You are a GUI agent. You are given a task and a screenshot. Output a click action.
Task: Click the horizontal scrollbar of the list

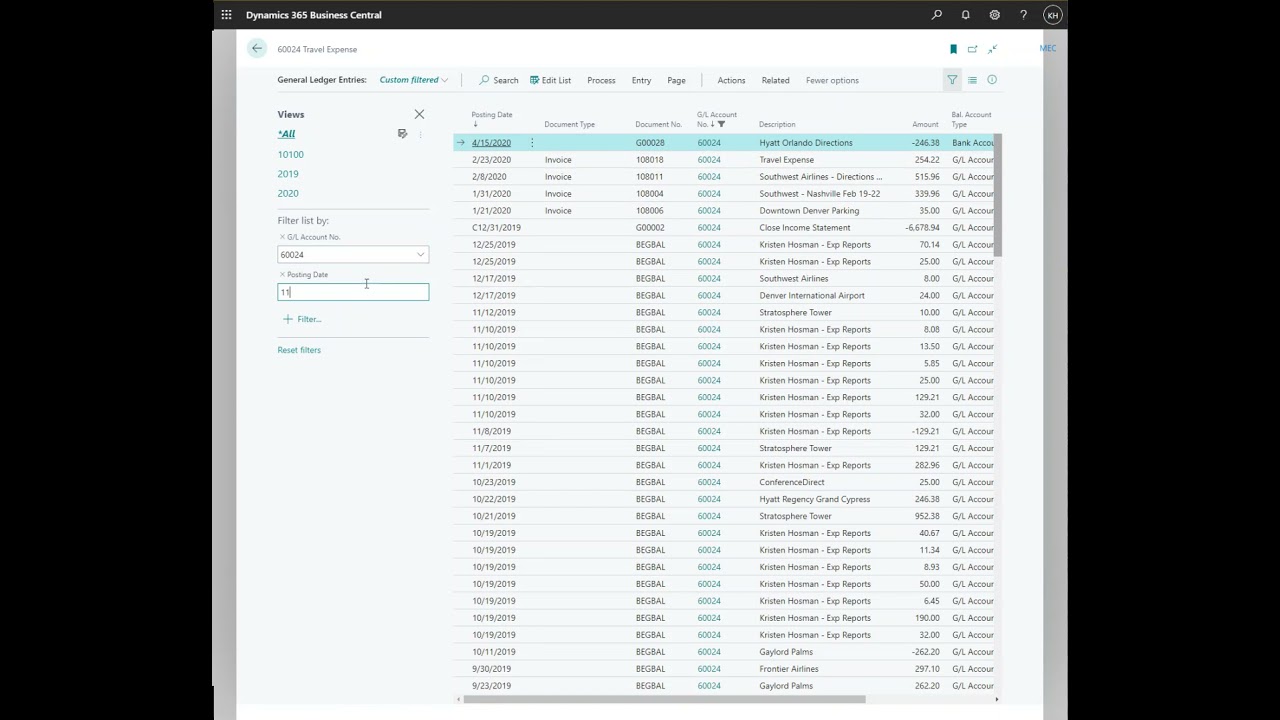(x=662, y=699)
